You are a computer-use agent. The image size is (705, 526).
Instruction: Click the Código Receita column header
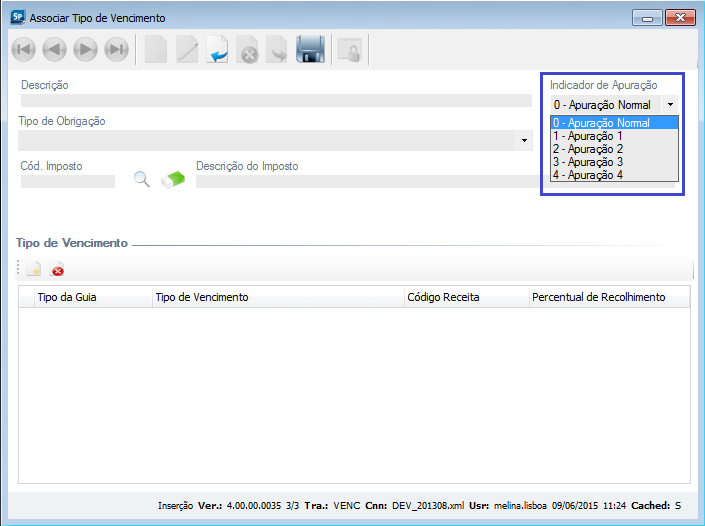pos(467,297)
